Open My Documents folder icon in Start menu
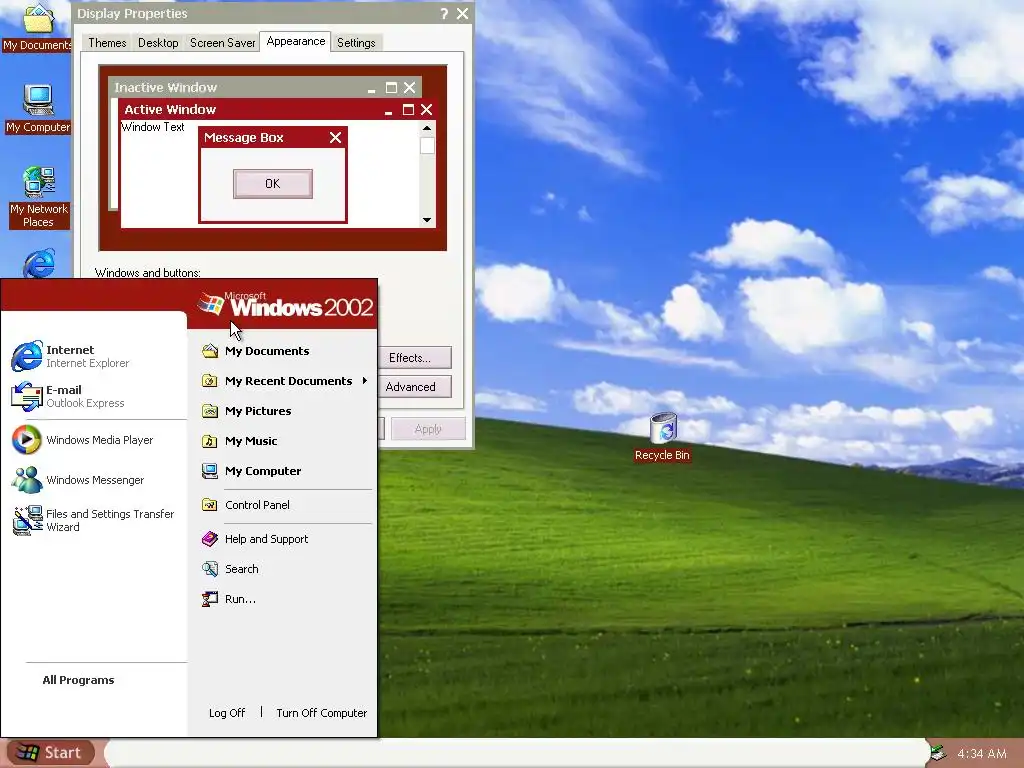 tap(210, 351)
